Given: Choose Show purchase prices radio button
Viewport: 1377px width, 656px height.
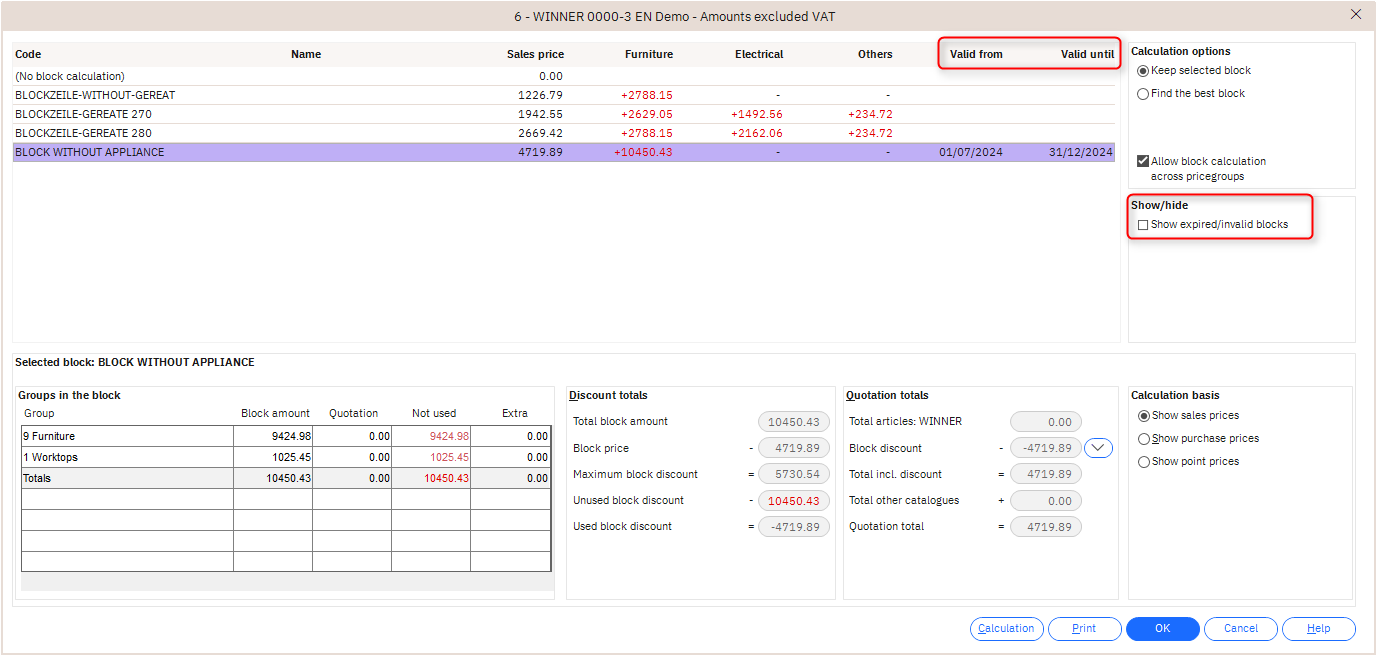Looking at the screenshot, I should click(x=1144, y=439).
